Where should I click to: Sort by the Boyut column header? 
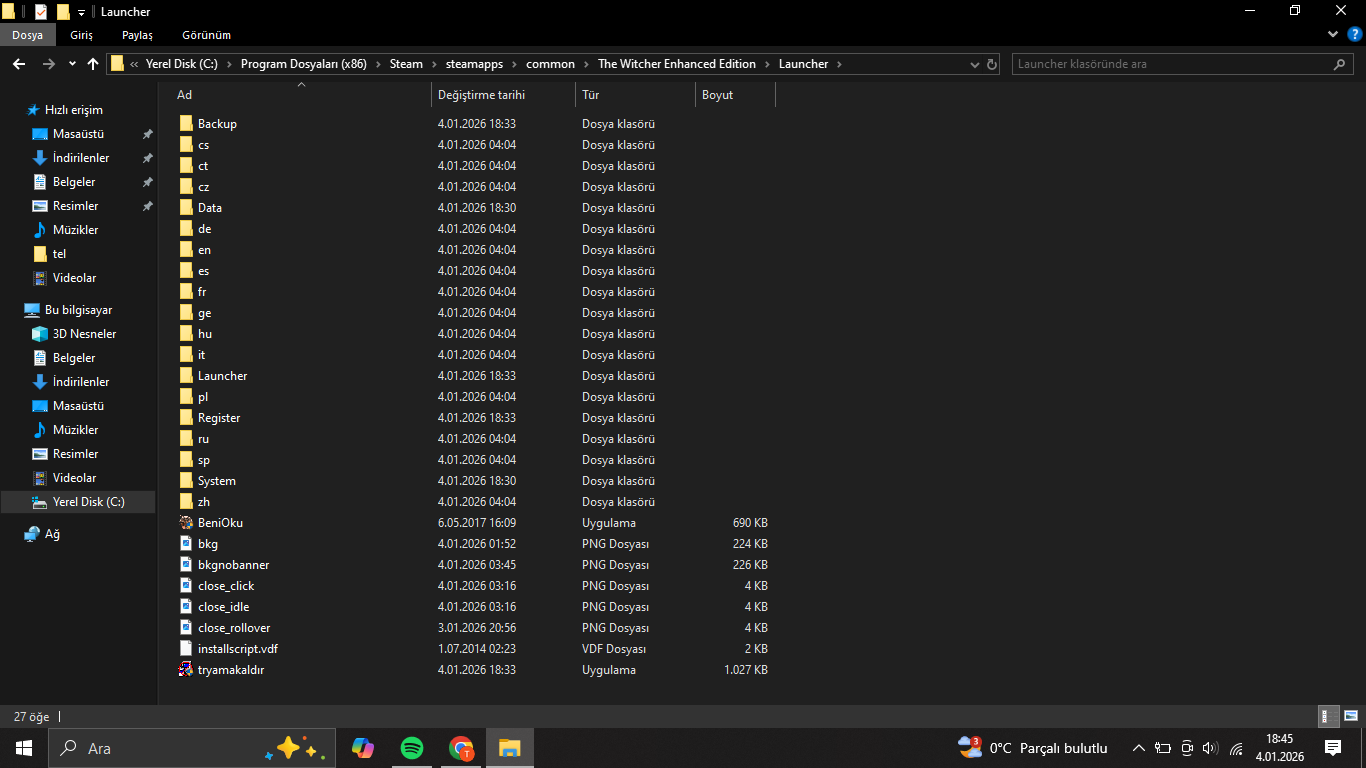pos(735,95)
